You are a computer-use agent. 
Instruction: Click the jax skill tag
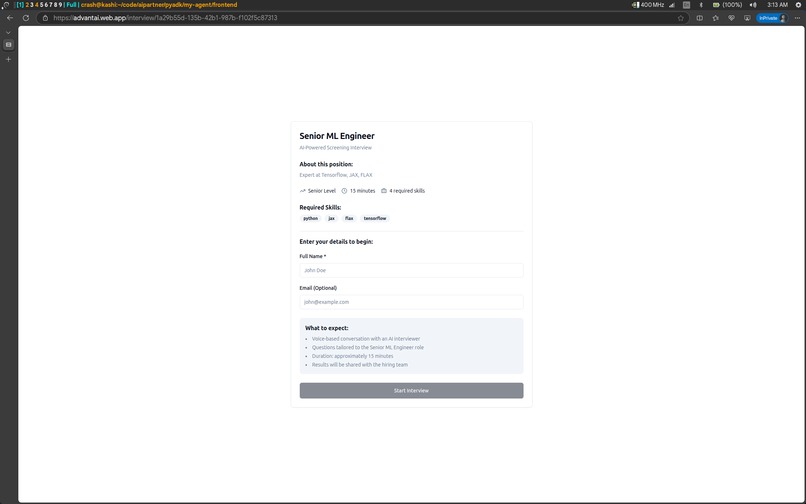[332, 219]
